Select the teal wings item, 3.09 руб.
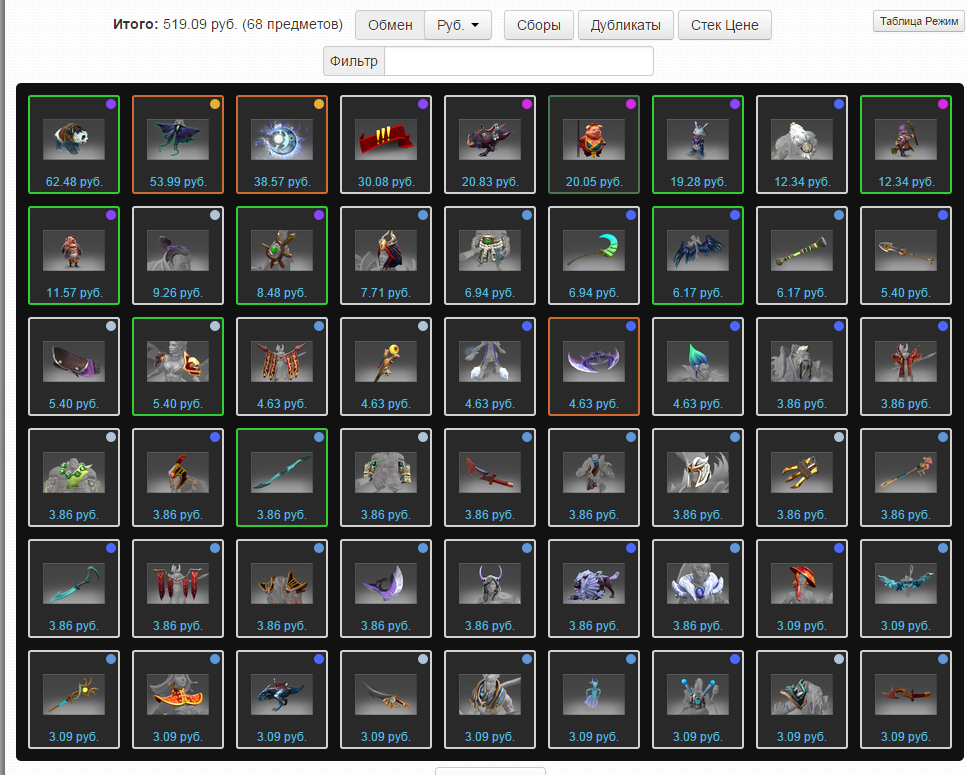Screen dimensions: 968x775 906,589
